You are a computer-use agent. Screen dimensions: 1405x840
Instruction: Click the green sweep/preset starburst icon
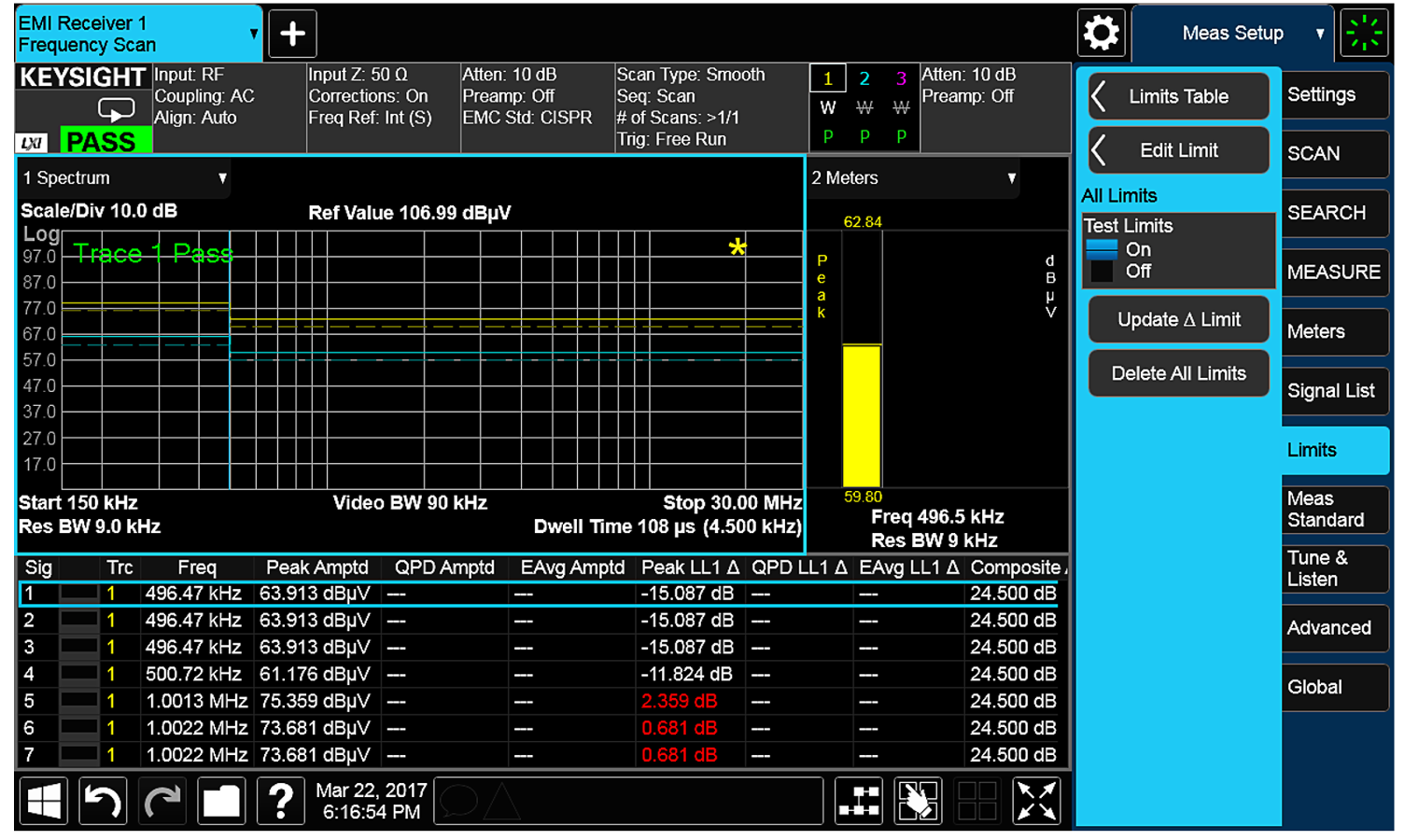1363,33
